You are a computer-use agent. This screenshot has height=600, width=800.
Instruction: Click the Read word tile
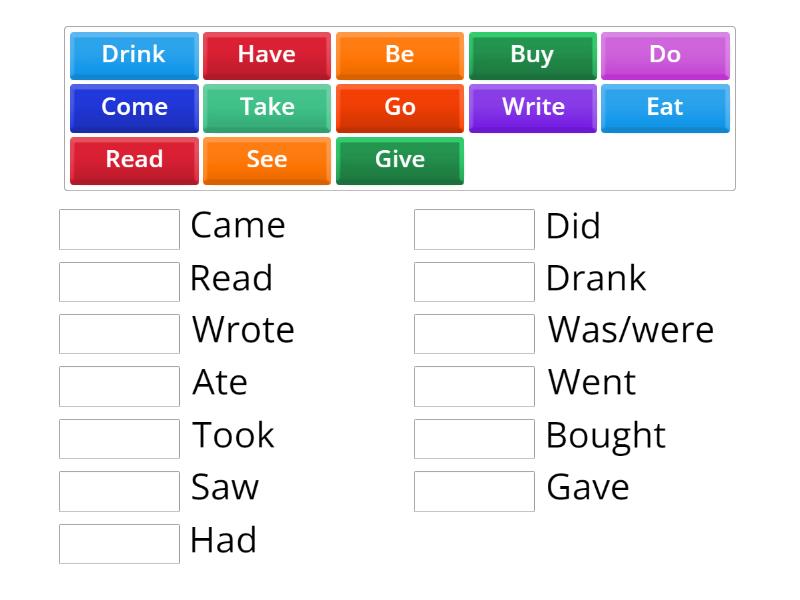tap(133, 159)
